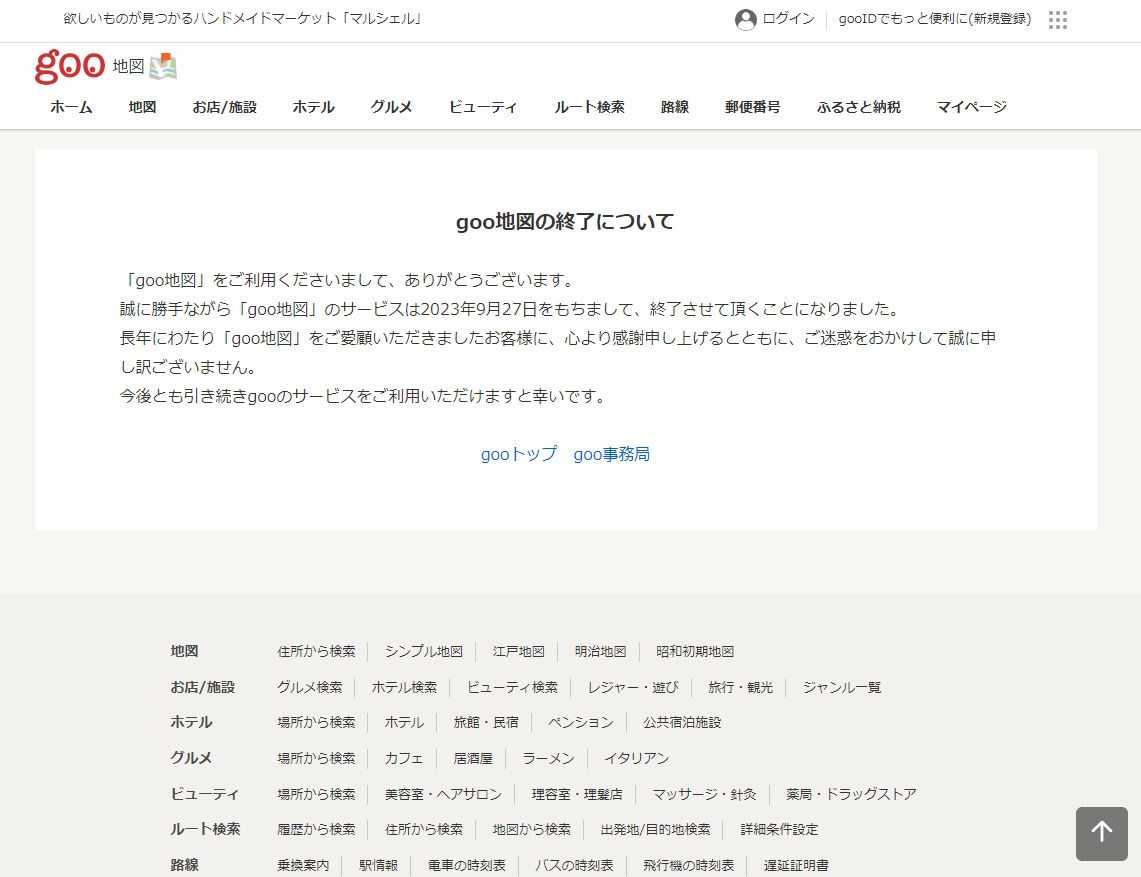Open the gooトップ link

point(518,453)
